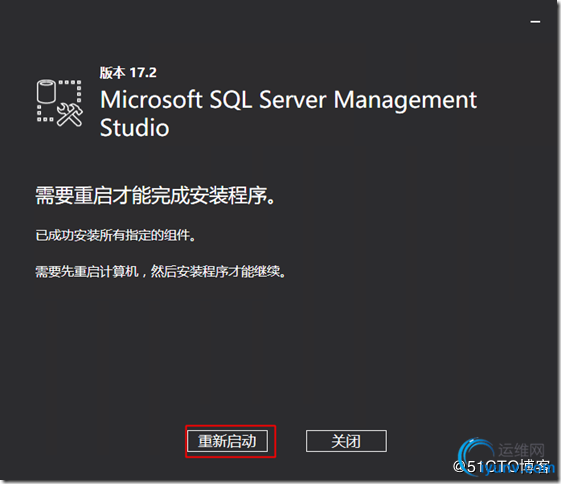Click the 关闭 close button
This screenshot has width=561, height=484.
pyautogui.click(x=346, y=441)
